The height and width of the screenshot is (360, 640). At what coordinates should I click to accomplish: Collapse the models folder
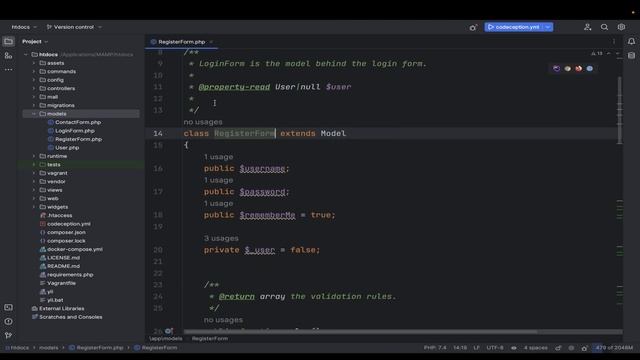(x=34, y=114)
